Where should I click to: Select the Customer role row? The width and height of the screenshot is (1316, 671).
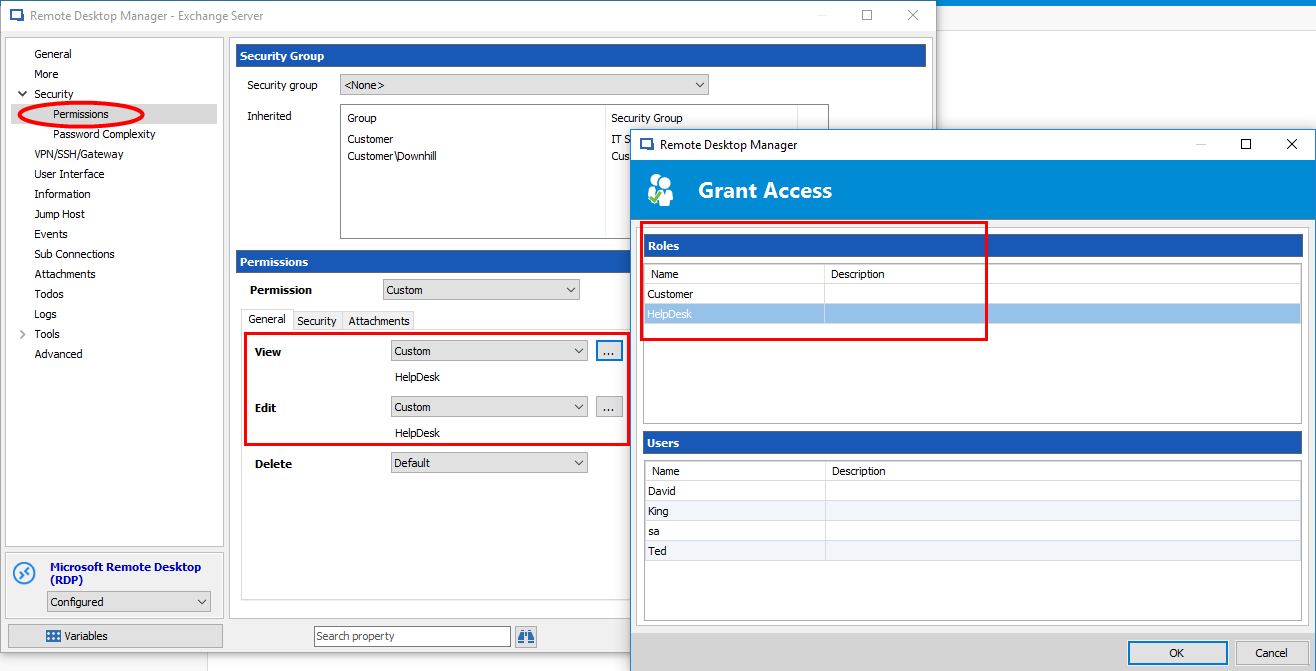point(972,294)
